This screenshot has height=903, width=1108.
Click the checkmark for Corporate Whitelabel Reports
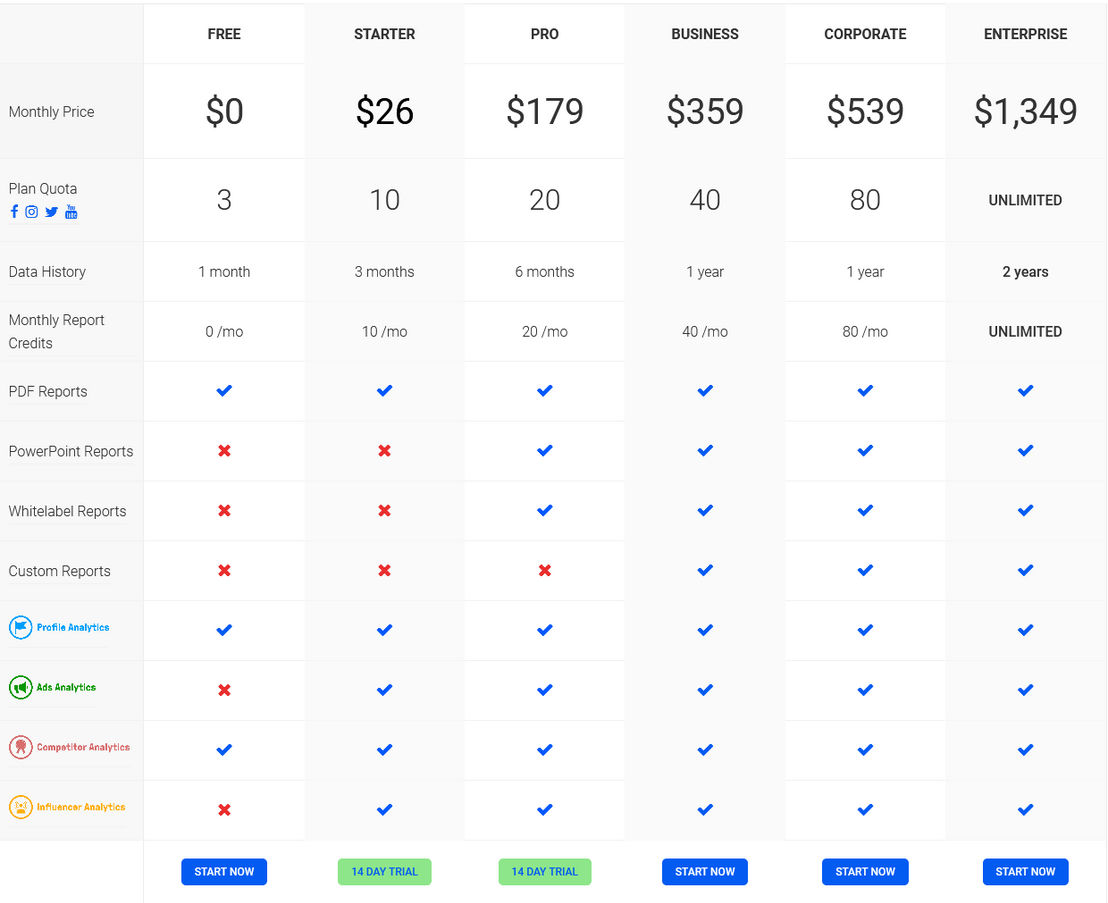pos(865,510)
